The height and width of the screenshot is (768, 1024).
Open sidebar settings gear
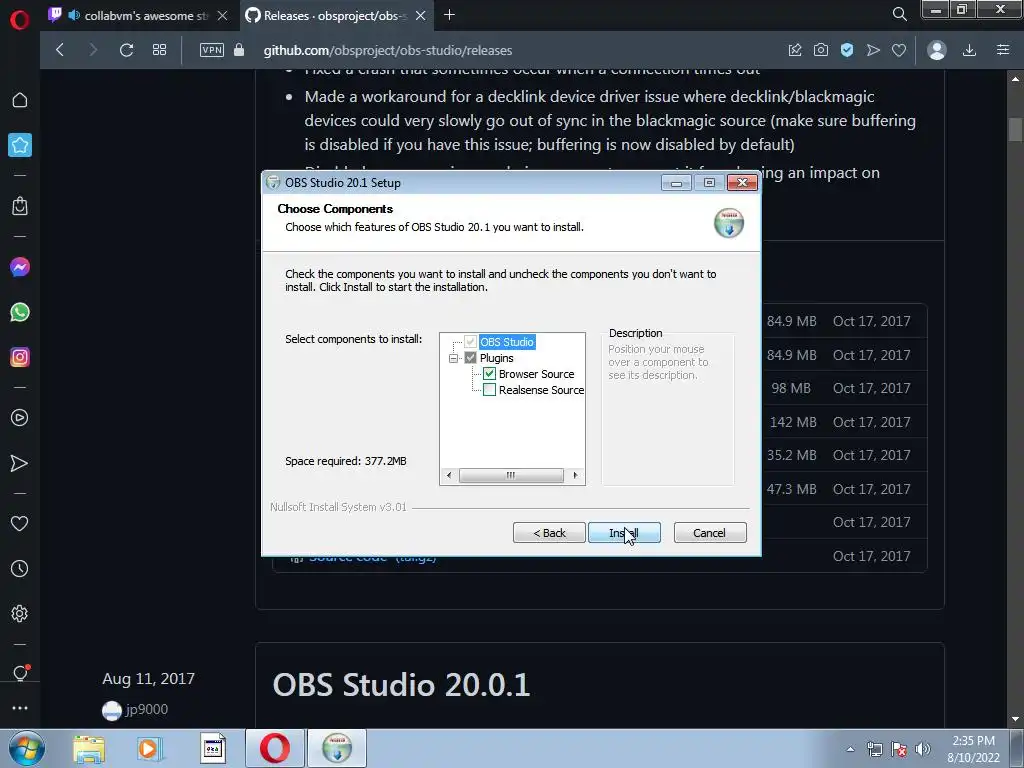point(20,614)
